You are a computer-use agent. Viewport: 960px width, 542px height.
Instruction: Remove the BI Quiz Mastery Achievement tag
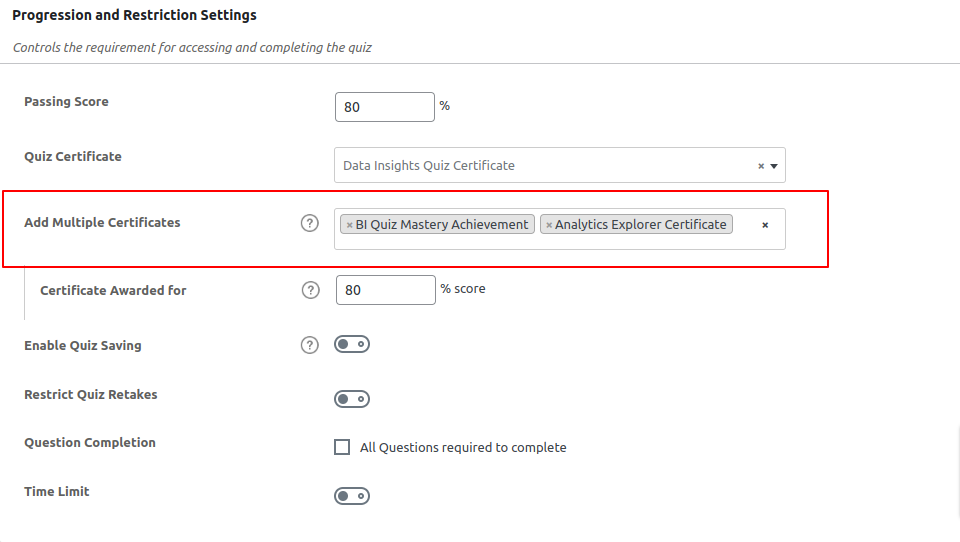[349, 225]
